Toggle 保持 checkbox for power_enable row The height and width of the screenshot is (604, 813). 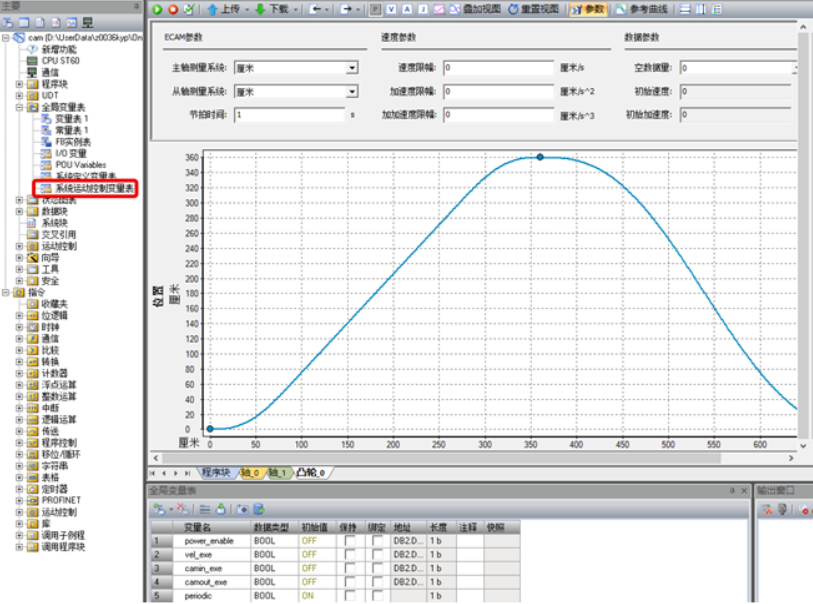coord(350,540)
